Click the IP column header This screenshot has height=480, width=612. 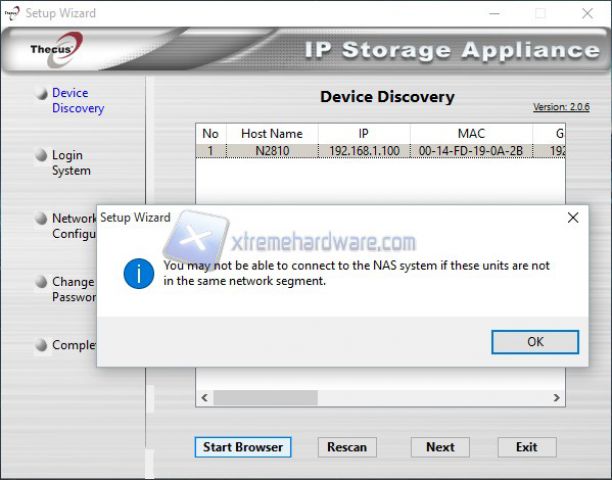364,133
